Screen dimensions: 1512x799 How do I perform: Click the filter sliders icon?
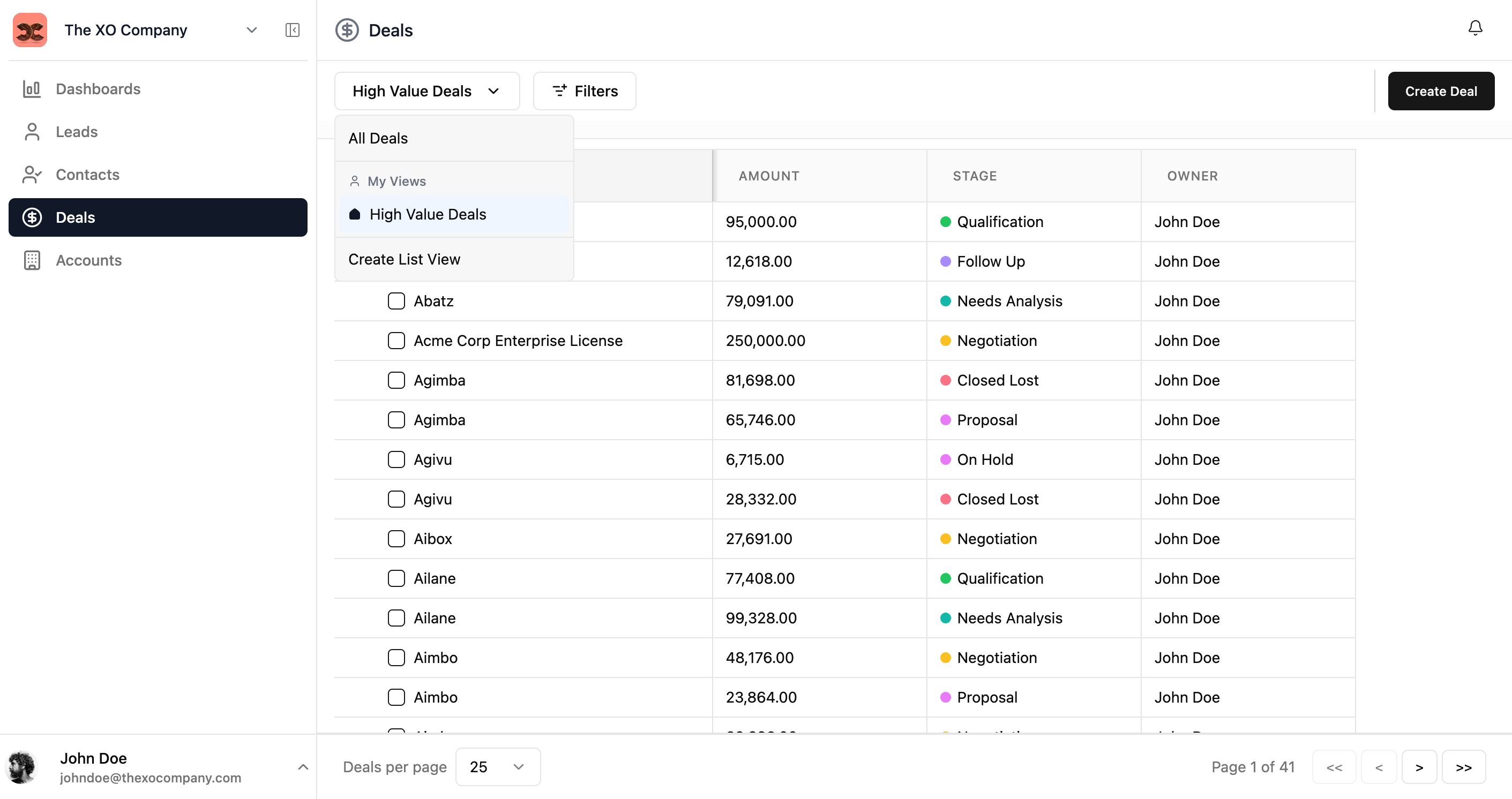(x=559, y=91)
